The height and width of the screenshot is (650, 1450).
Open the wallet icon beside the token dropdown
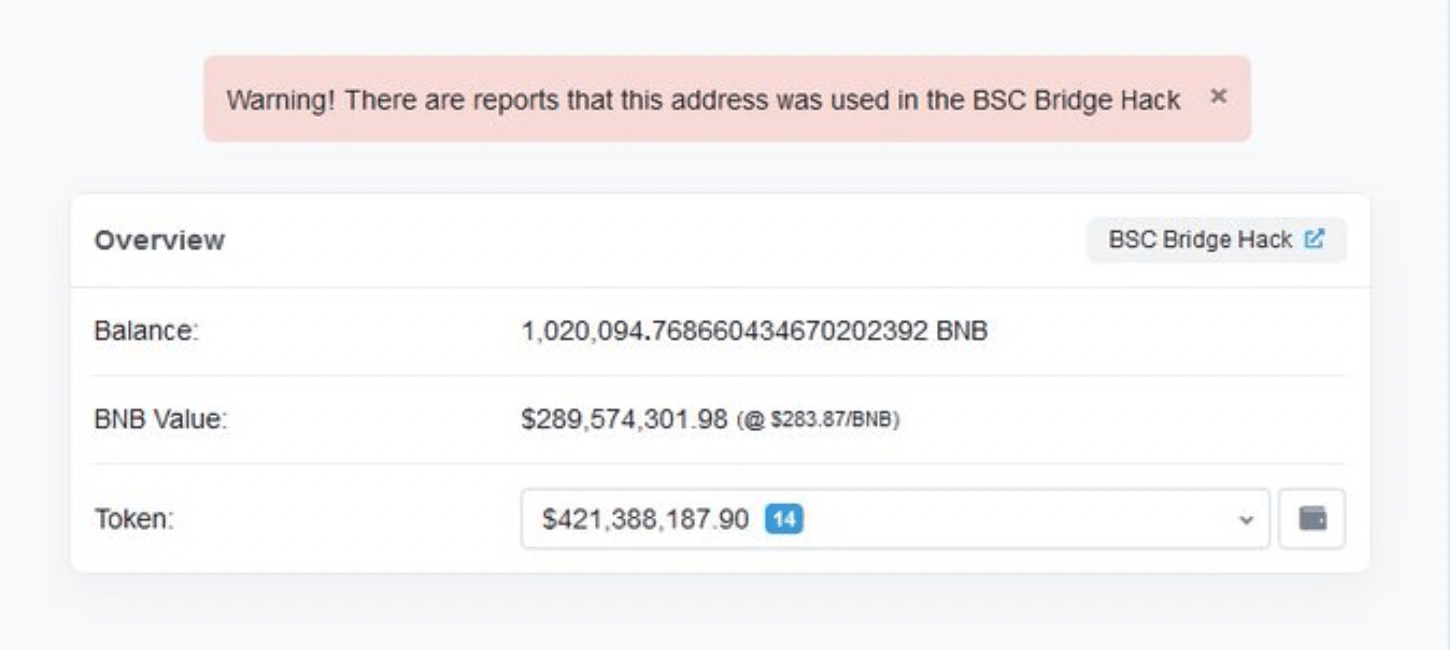point(1312,518)
